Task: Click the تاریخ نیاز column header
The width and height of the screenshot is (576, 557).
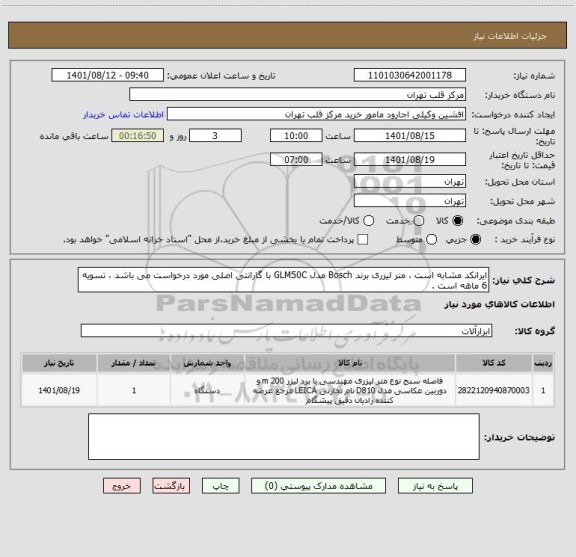Action: 59,363
